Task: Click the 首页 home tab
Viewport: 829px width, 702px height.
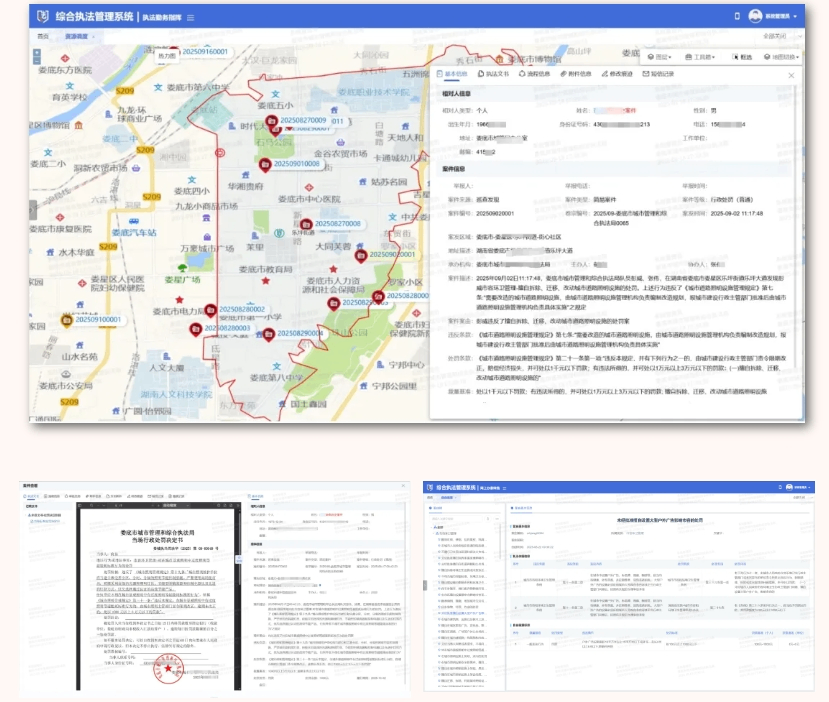Action: [42, 36]
